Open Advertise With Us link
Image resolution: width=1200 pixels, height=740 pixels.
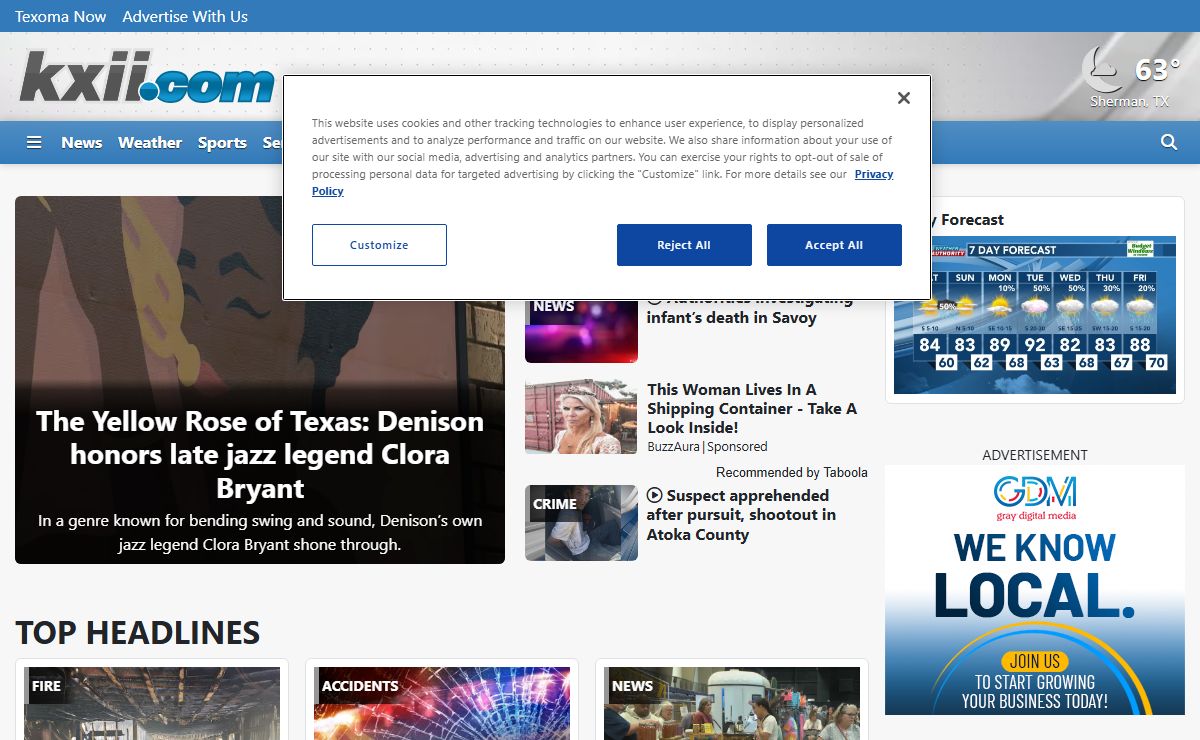click(185, 16)
